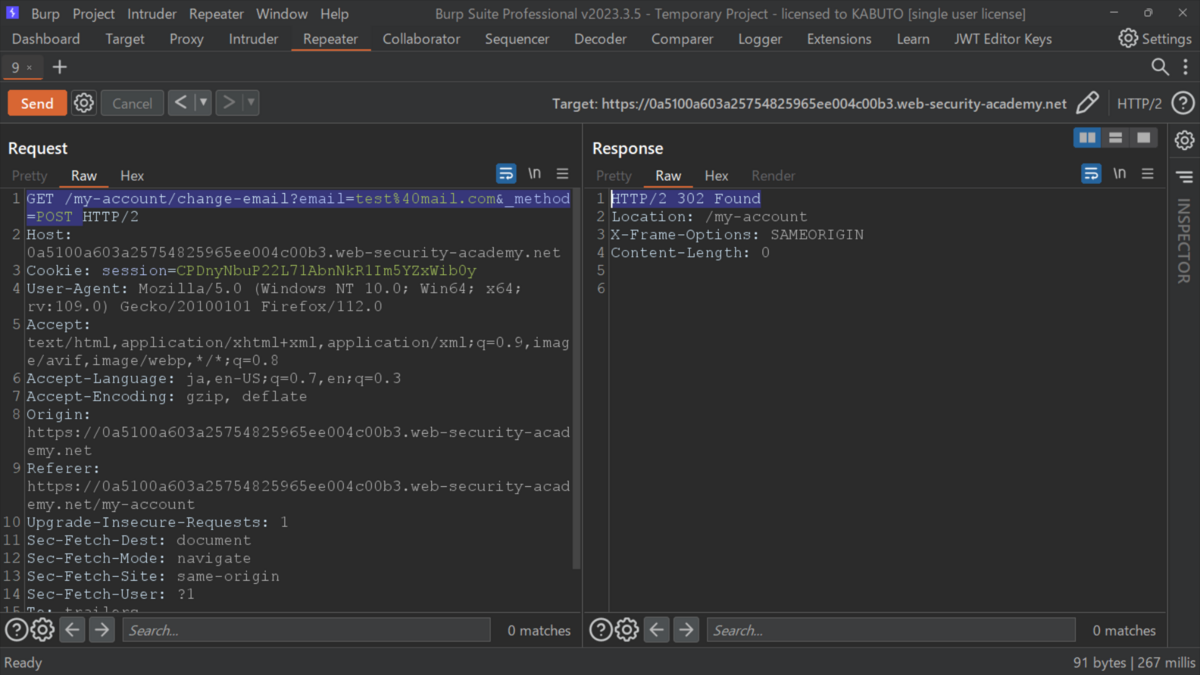Open the Project menu
Screen dimensions: 1200x675
click(x=93, y=14)
